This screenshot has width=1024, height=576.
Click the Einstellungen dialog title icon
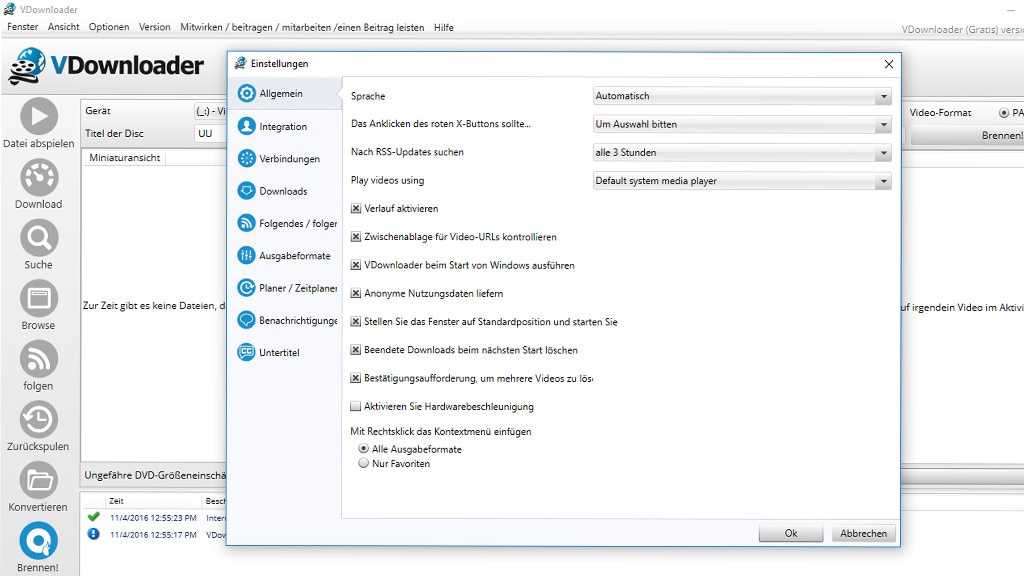(x=240, y=63)
